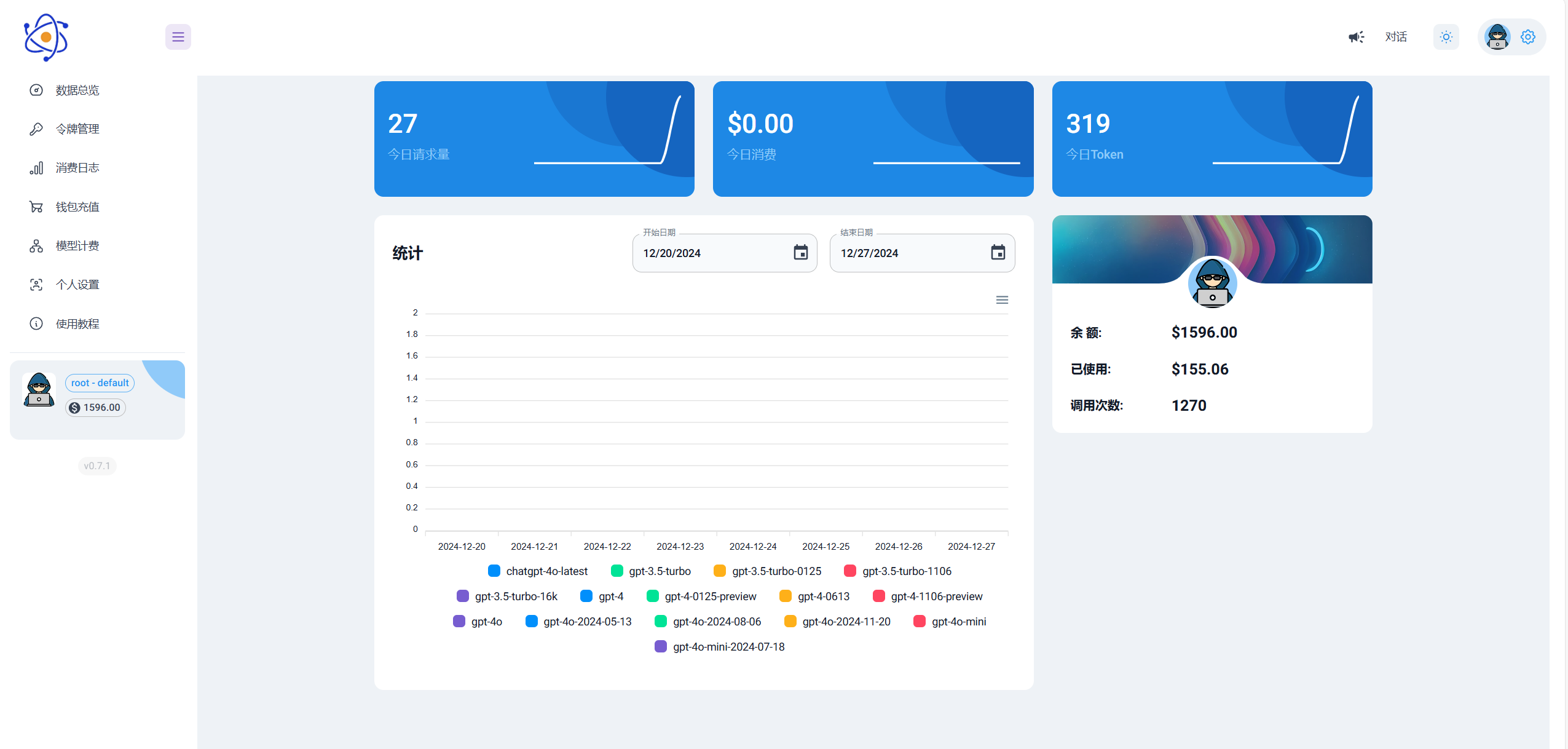Toggle light/dark theme with the sun icon
The width and height of the screenshot is (1568, 749).
[1446, 37]
